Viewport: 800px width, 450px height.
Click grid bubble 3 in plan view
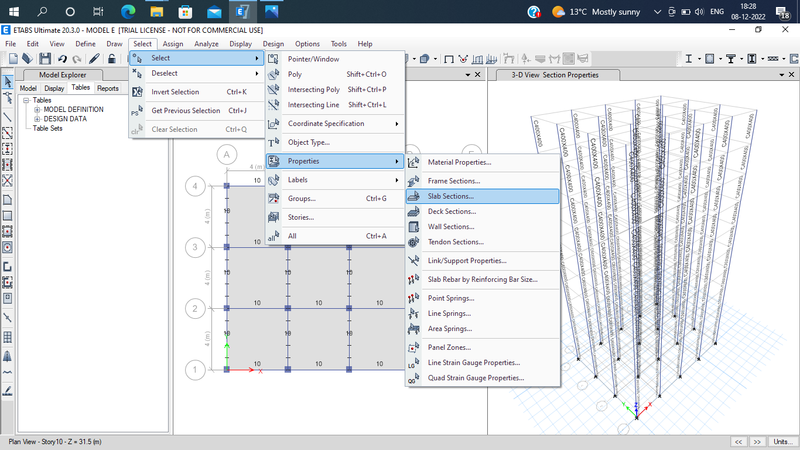tap(195, 247)
